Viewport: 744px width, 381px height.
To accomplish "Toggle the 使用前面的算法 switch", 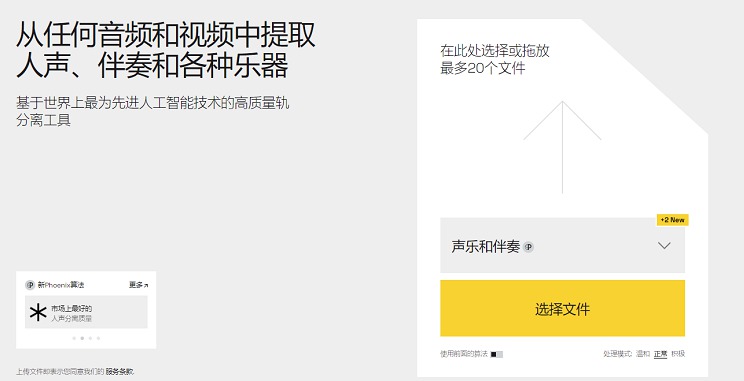I will 497,354.
